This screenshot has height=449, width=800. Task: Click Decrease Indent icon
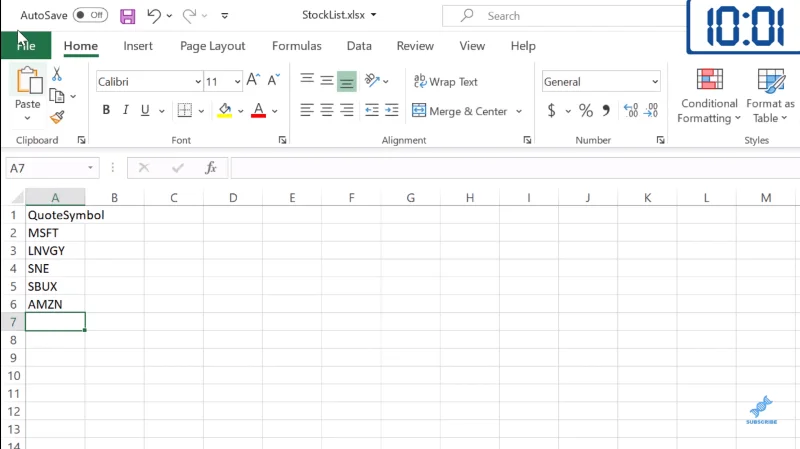(371, 110)
